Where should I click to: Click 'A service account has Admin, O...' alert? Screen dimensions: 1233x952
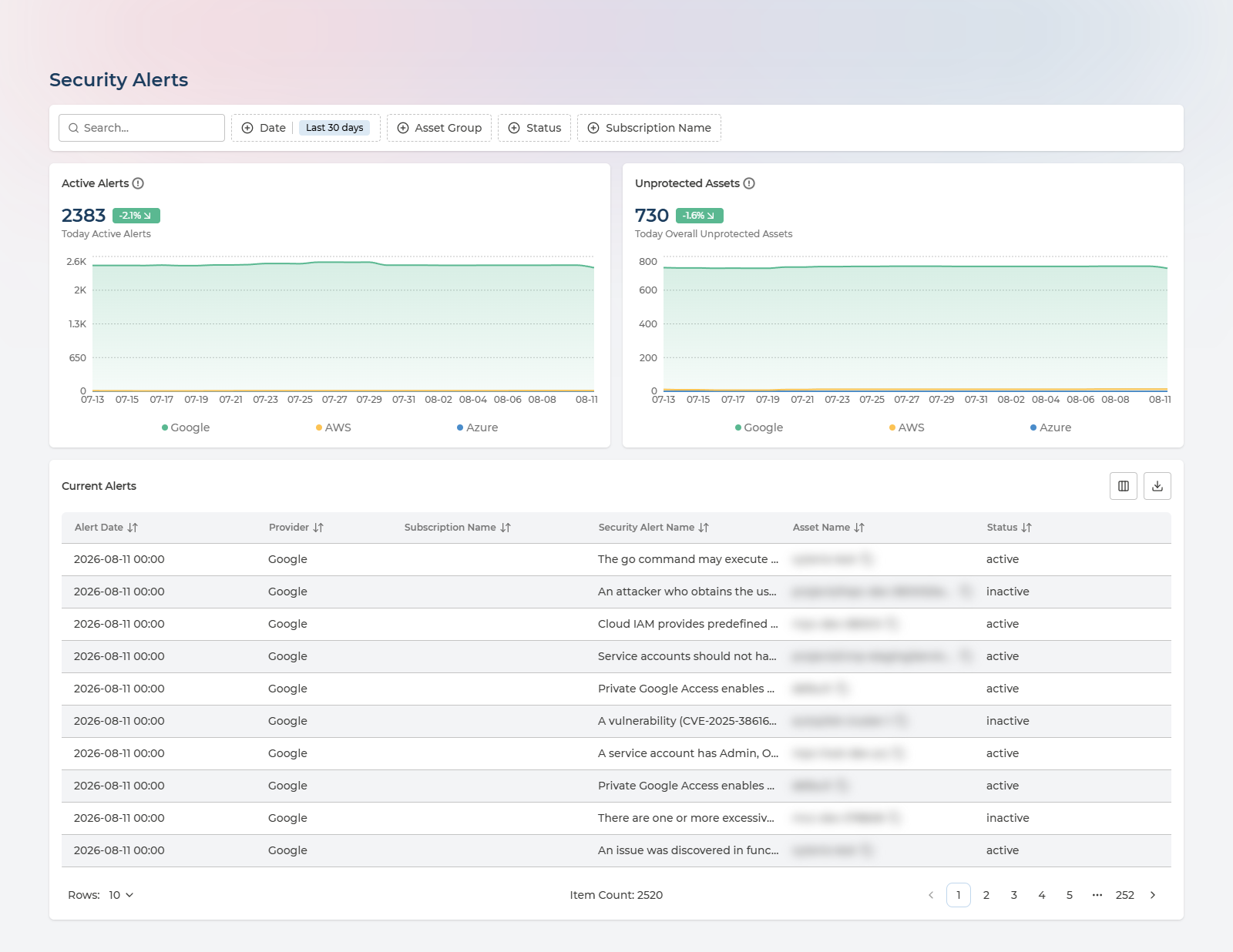688,753
